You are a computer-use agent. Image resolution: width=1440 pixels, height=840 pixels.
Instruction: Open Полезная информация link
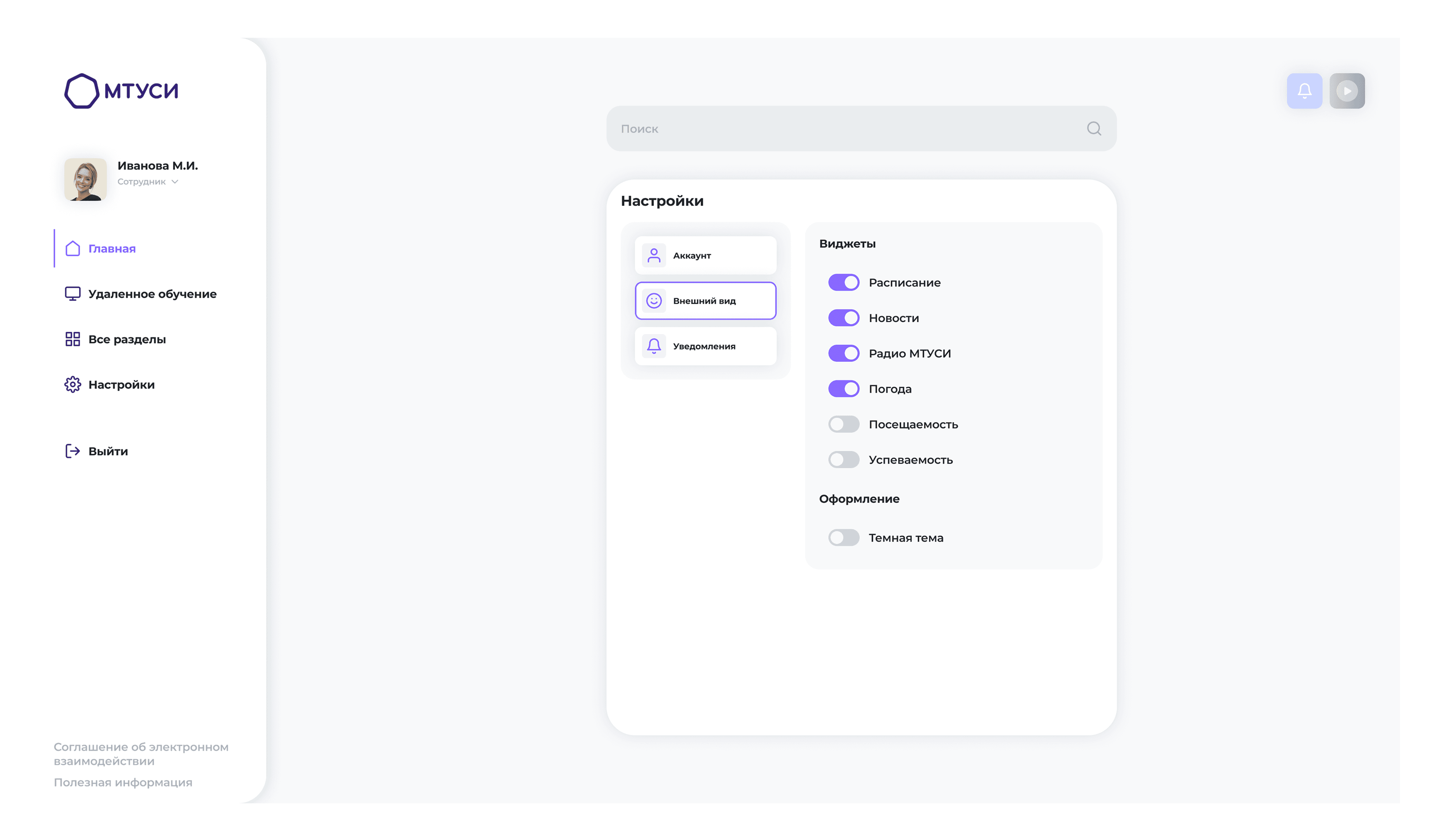[x=123, y=782]
